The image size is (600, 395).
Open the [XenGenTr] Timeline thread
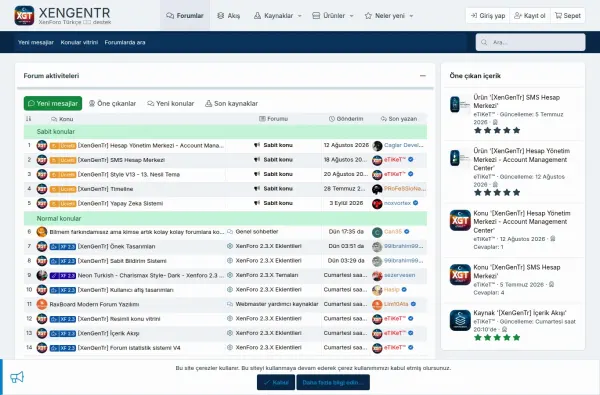(105, 189)
